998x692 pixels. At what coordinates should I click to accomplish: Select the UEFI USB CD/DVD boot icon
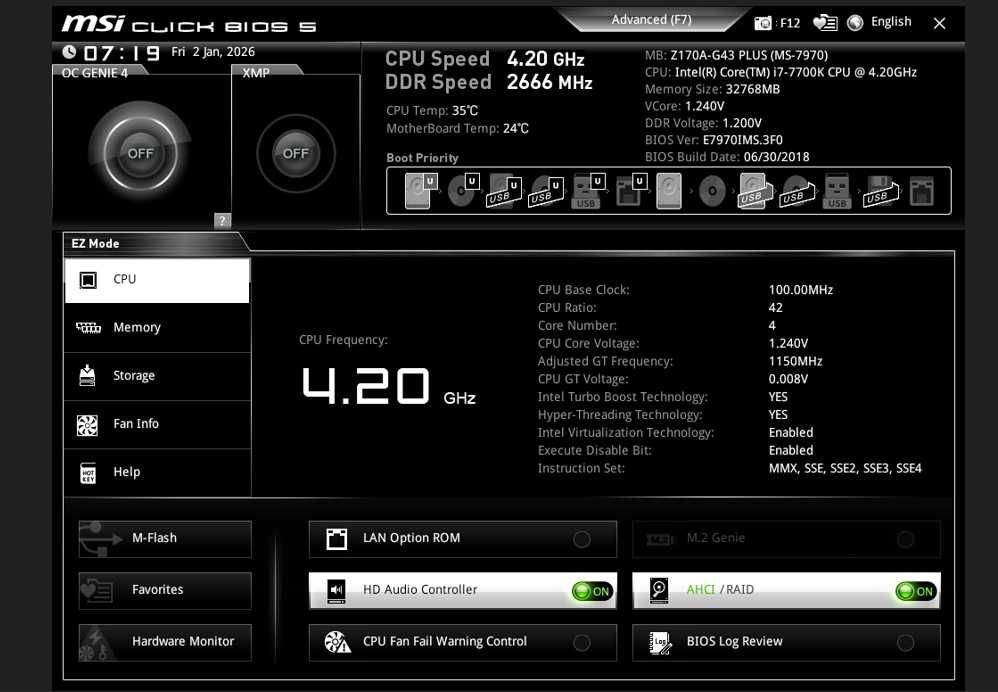(x=546, y=192)
